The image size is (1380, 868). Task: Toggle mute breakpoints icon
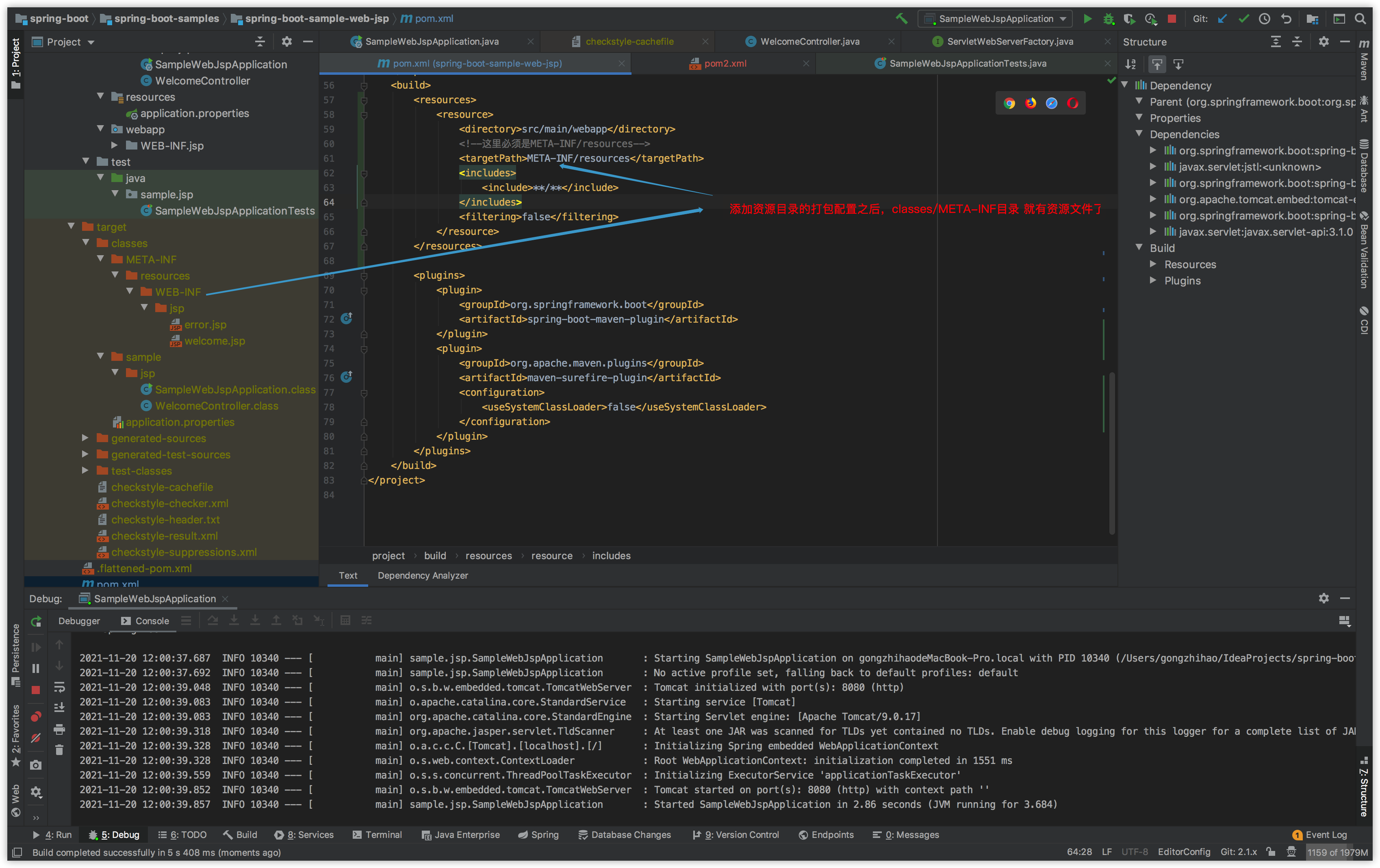(x=36, y=738)
